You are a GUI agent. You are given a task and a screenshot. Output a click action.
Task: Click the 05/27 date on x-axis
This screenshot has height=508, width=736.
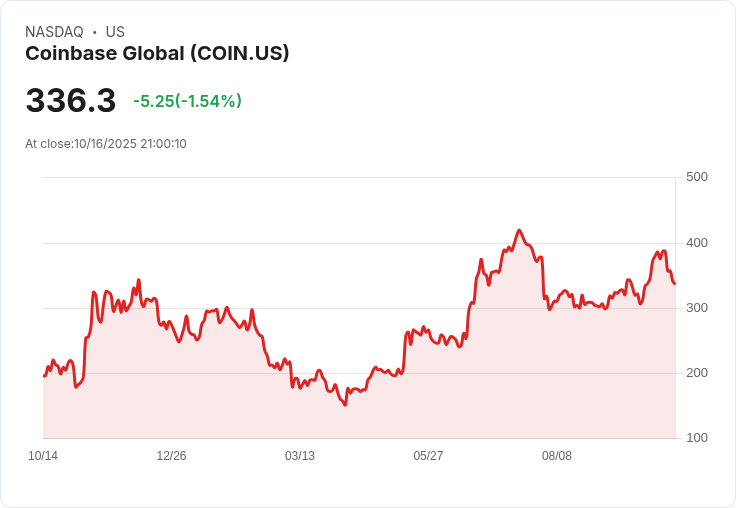point(428,456)
